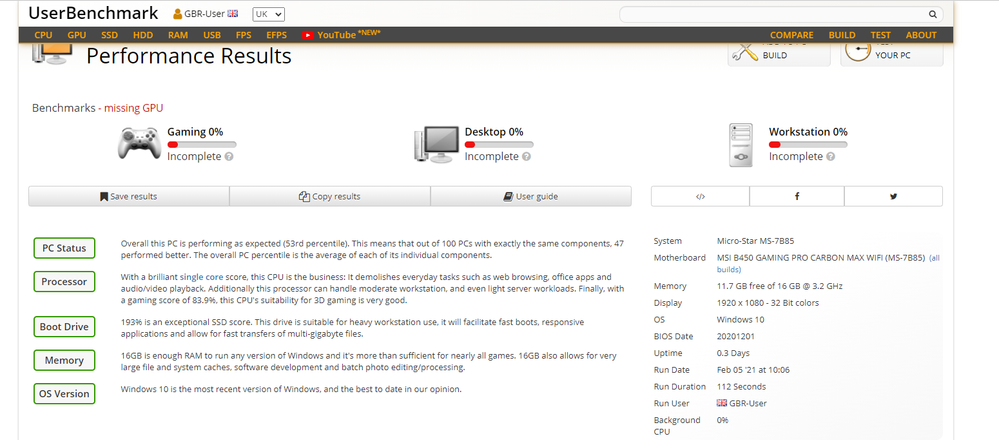Open the SSD menu item
999x440 pixels.
pyautogui.click(x=110, y=35)
